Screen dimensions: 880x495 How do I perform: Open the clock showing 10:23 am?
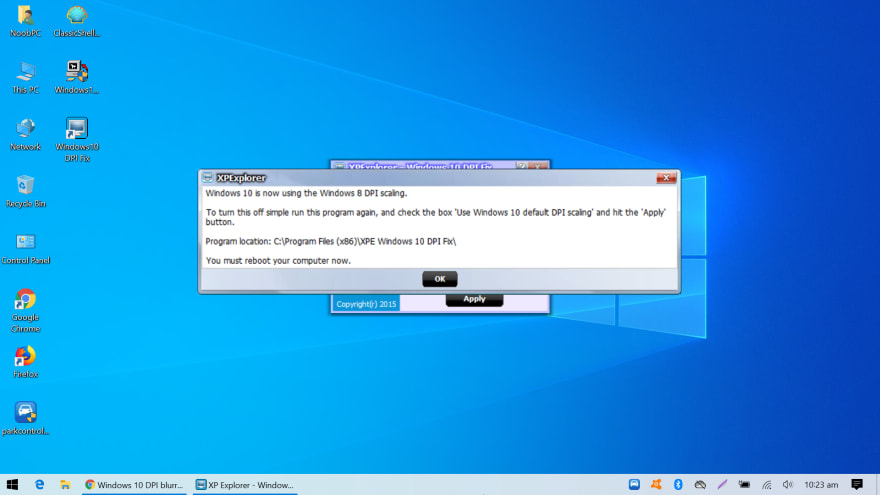click(821, 484)
